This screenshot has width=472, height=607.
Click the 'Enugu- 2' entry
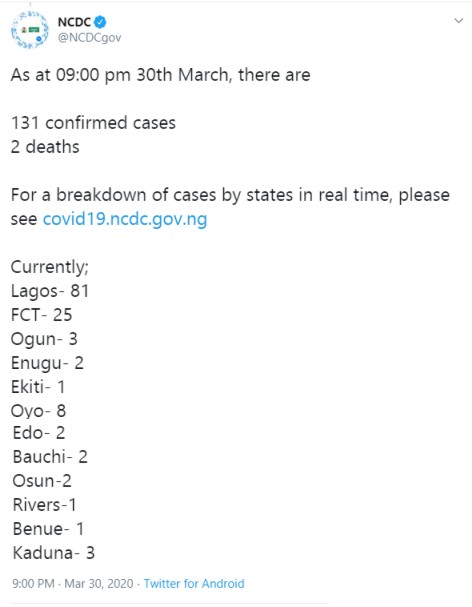click(47, 363)
